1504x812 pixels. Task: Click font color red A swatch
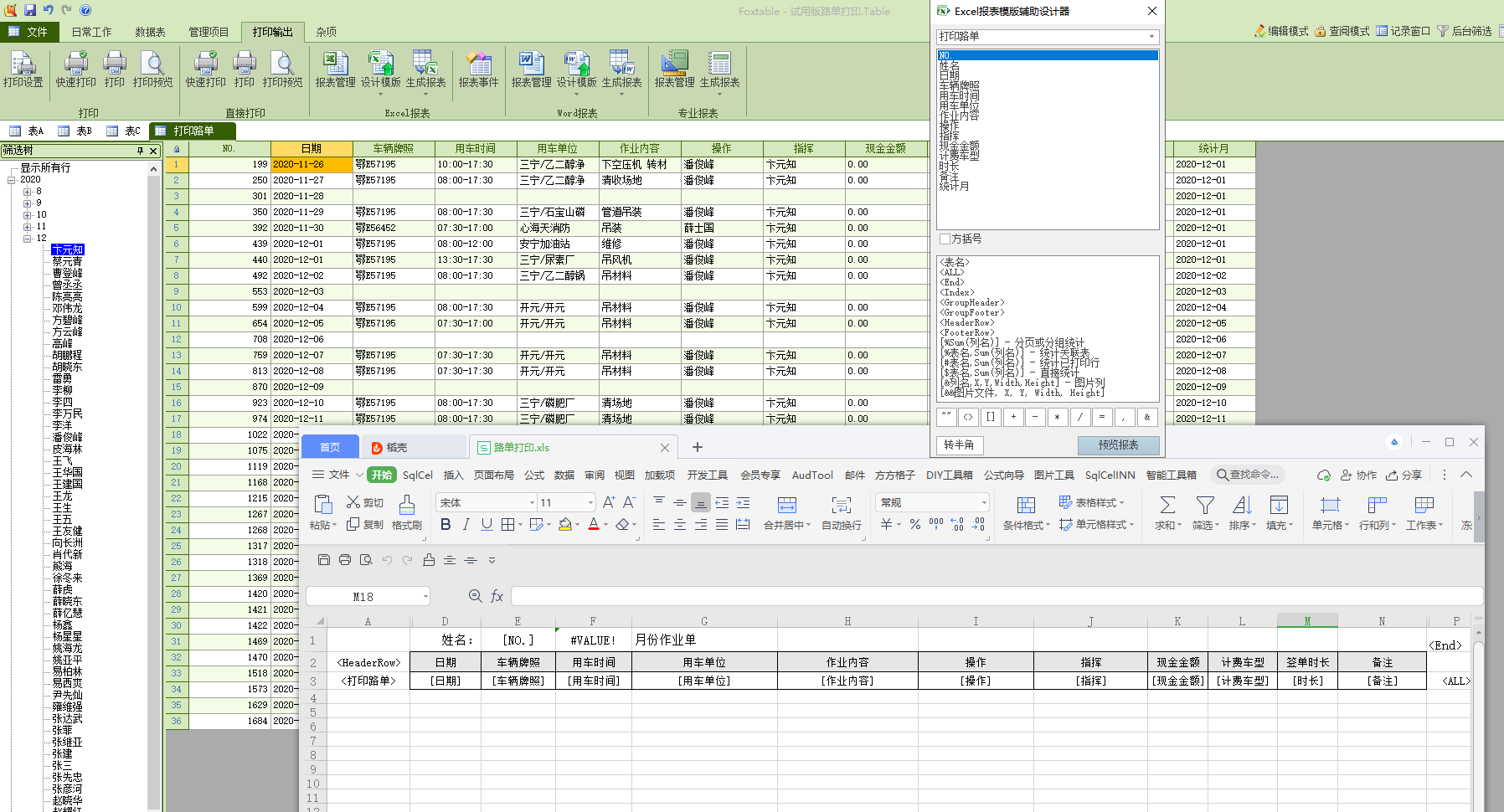593,525
